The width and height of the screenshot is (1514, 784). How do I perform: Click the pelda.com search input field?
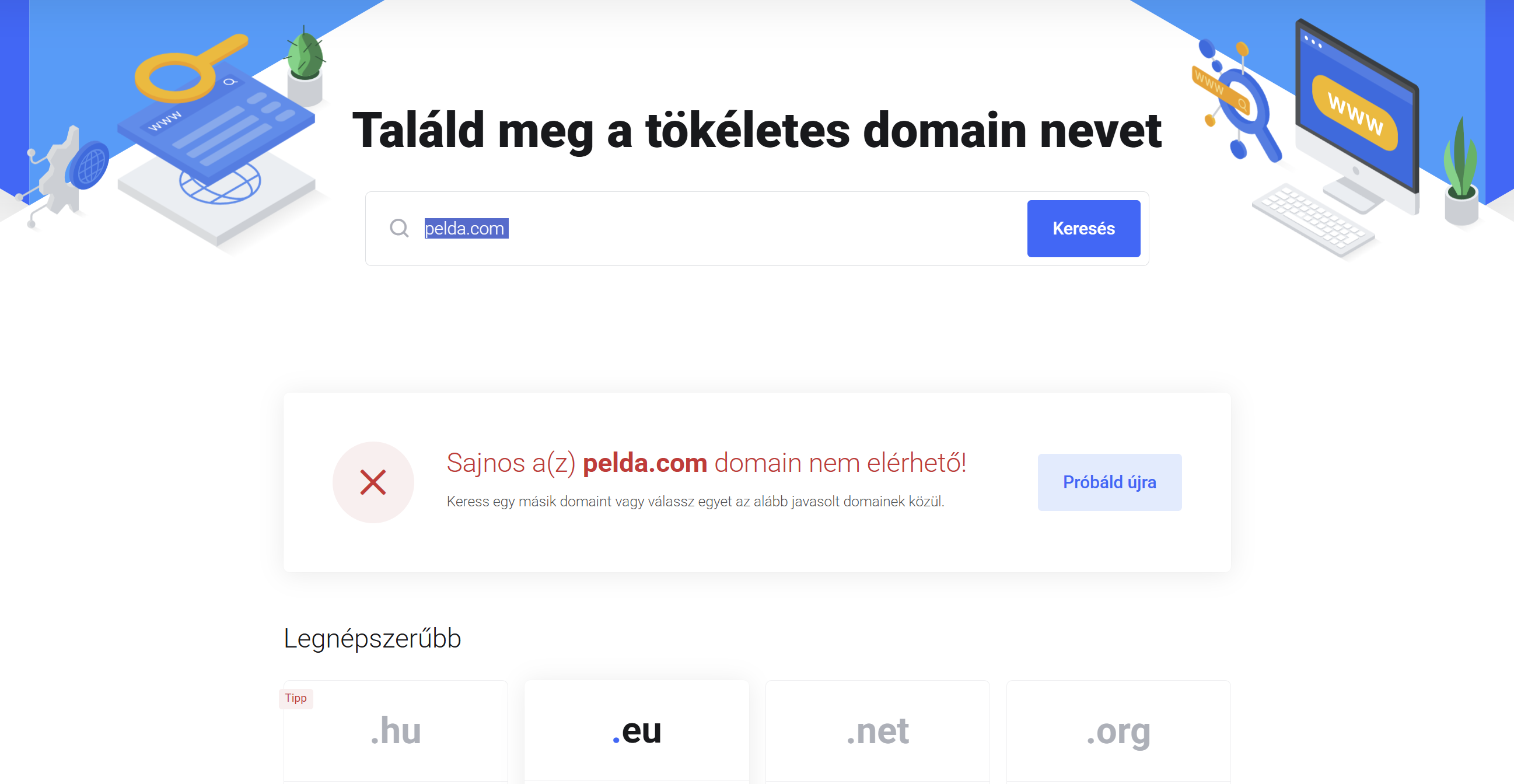click(x=646, y=229)
